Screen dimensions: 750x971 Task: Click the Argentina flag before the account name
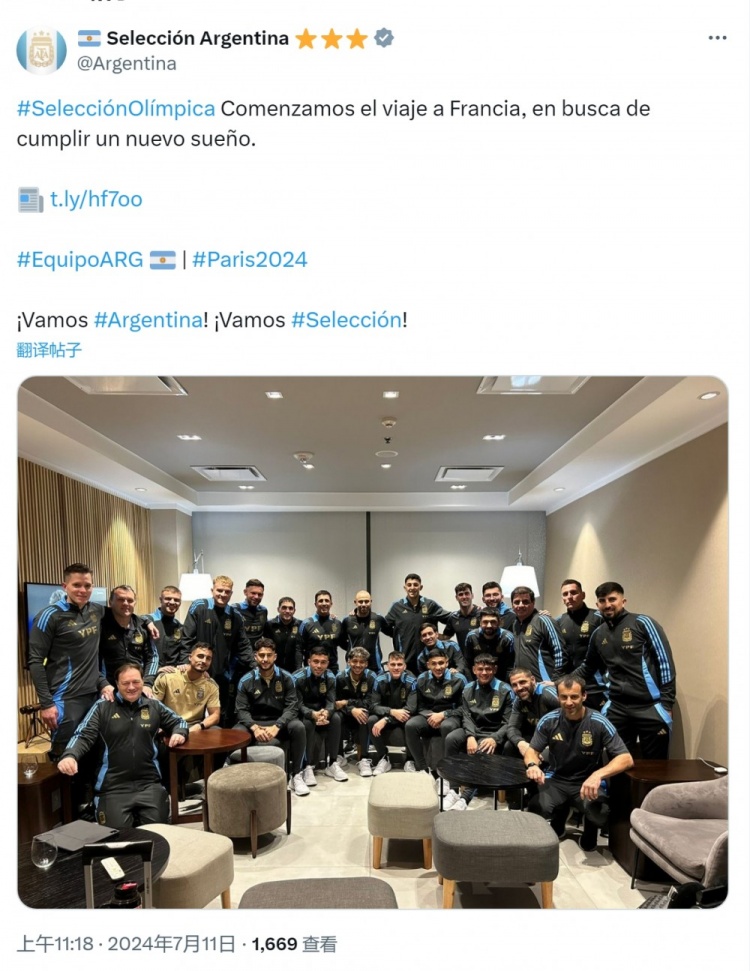89,38
